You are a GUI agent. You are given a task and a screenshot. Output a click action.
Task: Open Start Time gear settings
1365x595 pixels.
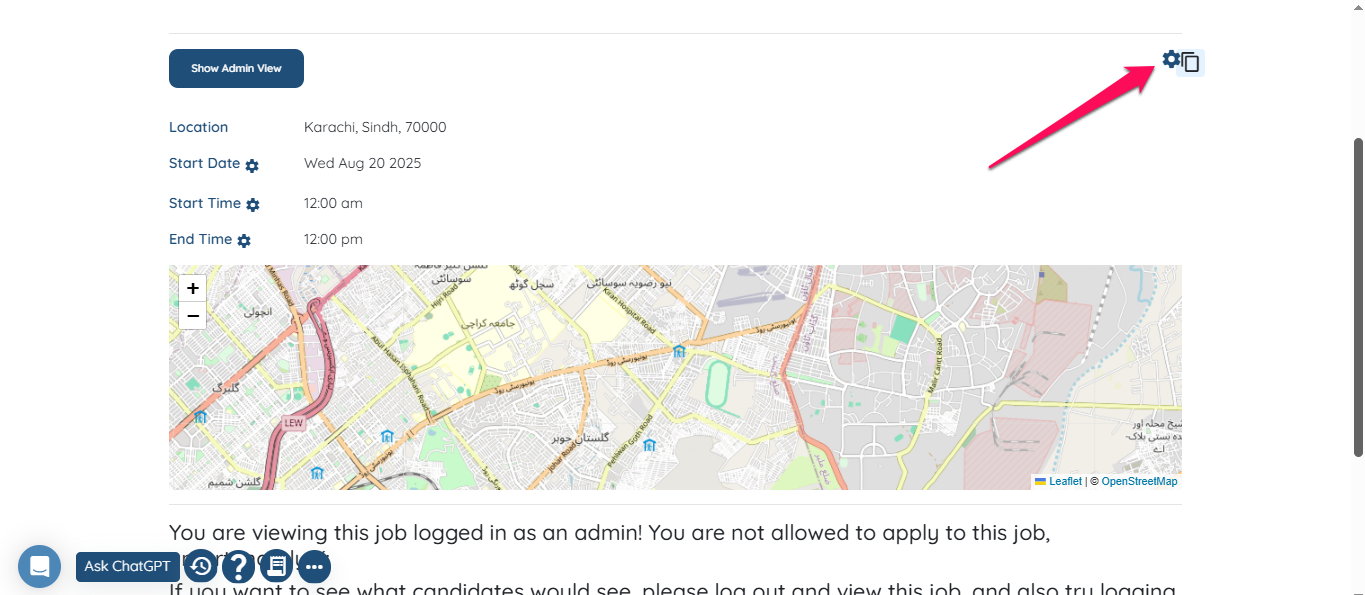[253, 205]
